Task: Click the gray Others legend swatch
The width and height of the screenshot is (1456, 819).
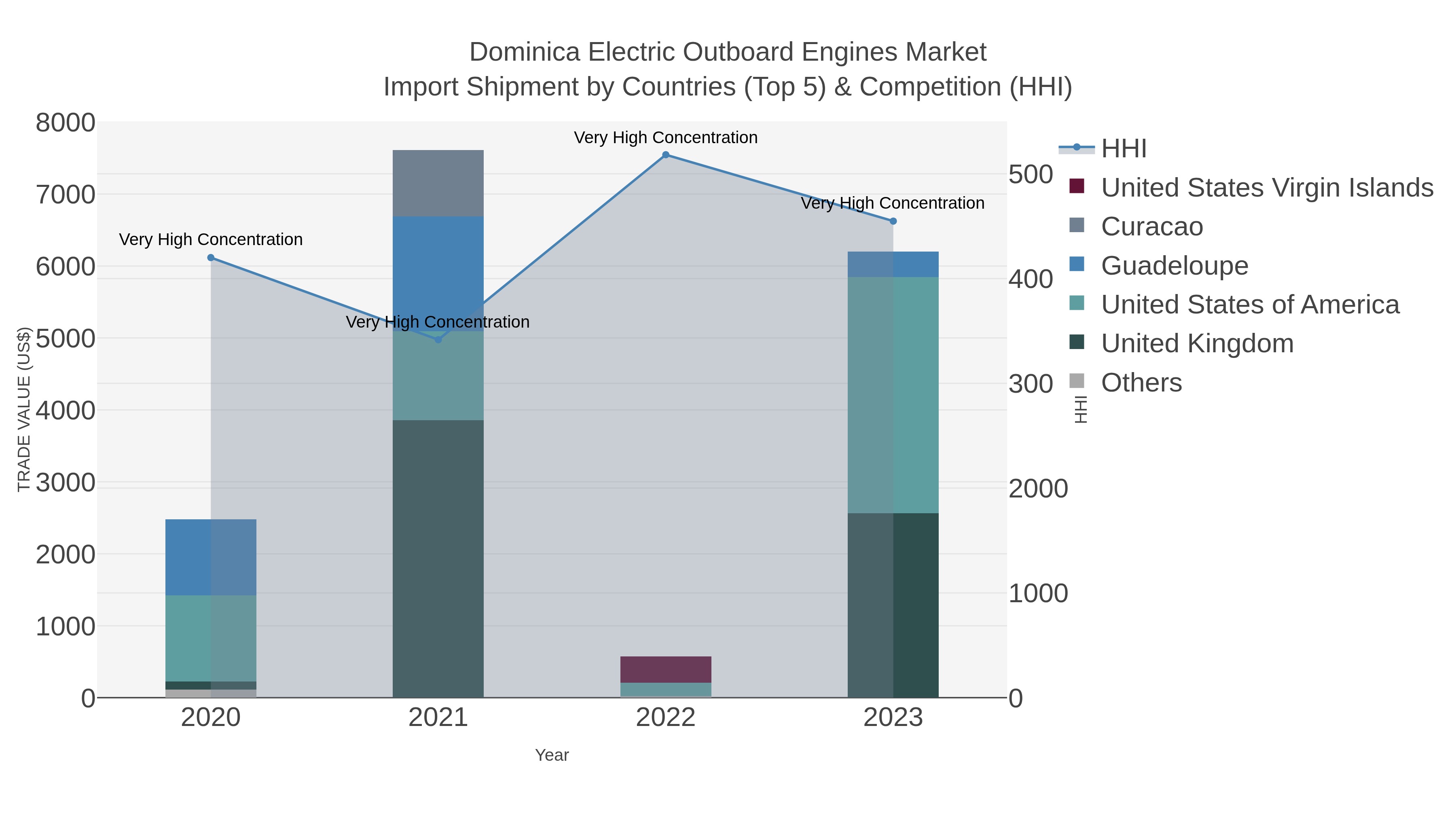Action: click(x=1077, y=381)
